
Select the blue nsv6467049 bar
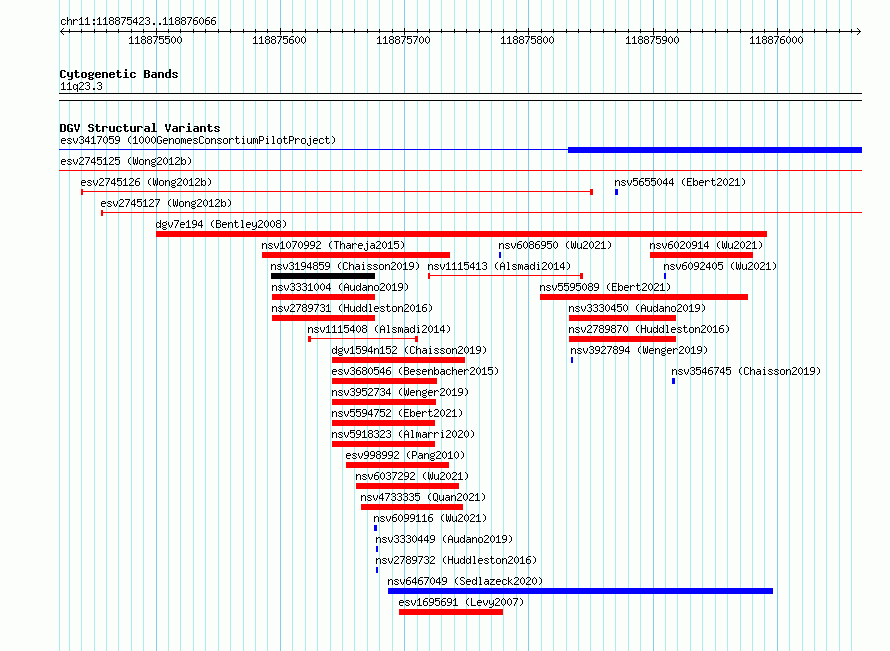coord(580,591)
